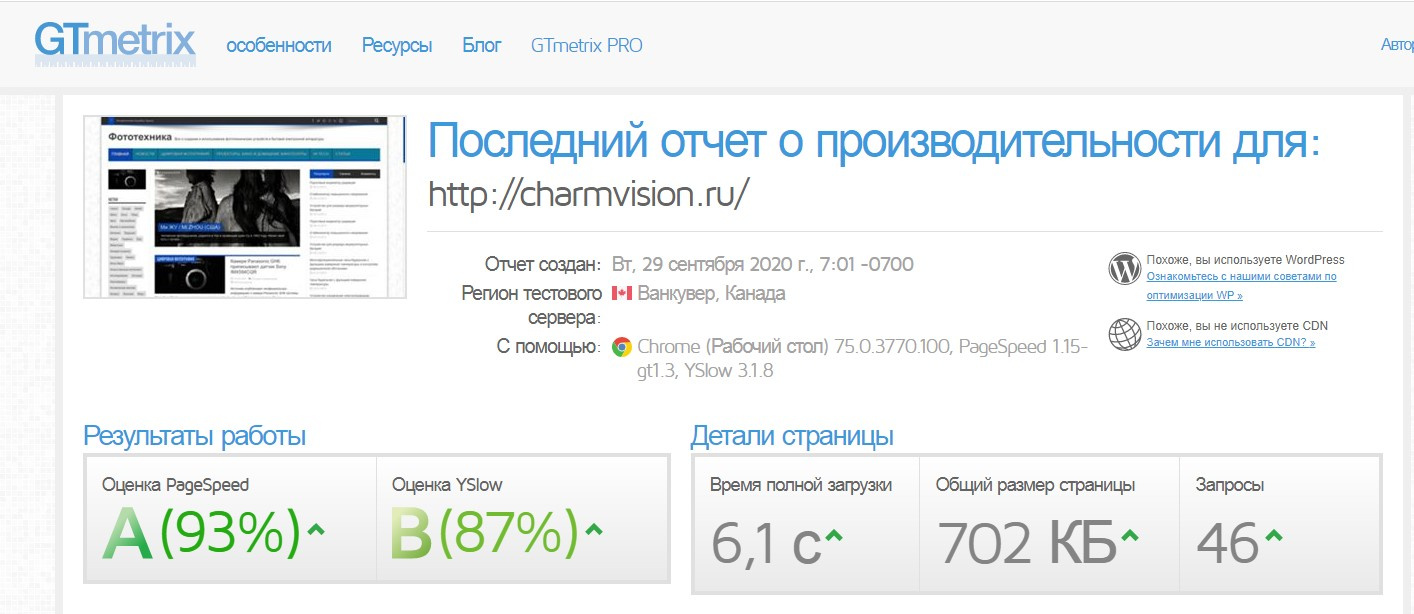Viewport: 1414px width, 614px height.
Task: Click the 'Оценка PageSpeed' label
Action: tap(176, 485)
